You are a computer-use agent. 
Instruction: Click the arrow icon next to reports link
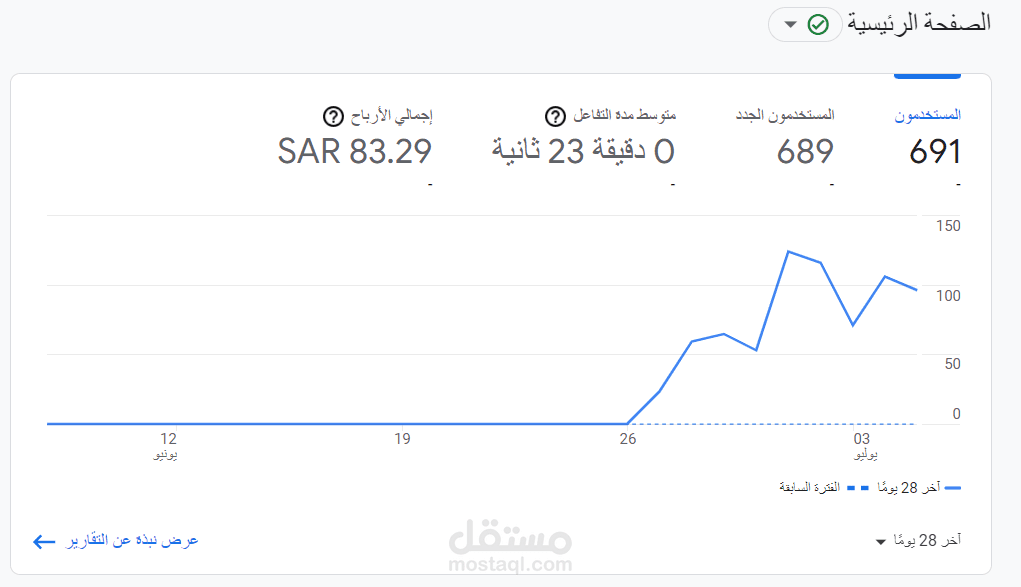pos(44,541)
